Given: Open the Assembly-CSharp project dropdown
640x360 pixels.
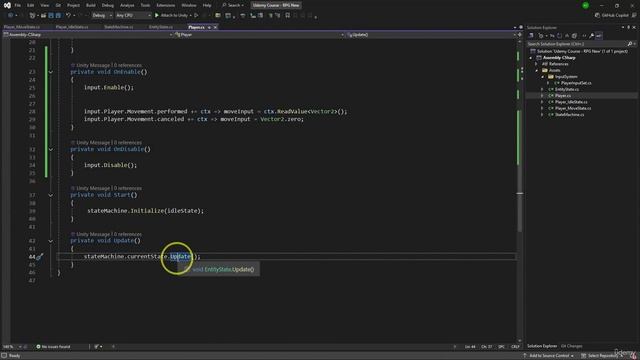Looking at the screenshot, I should [88, 35].
